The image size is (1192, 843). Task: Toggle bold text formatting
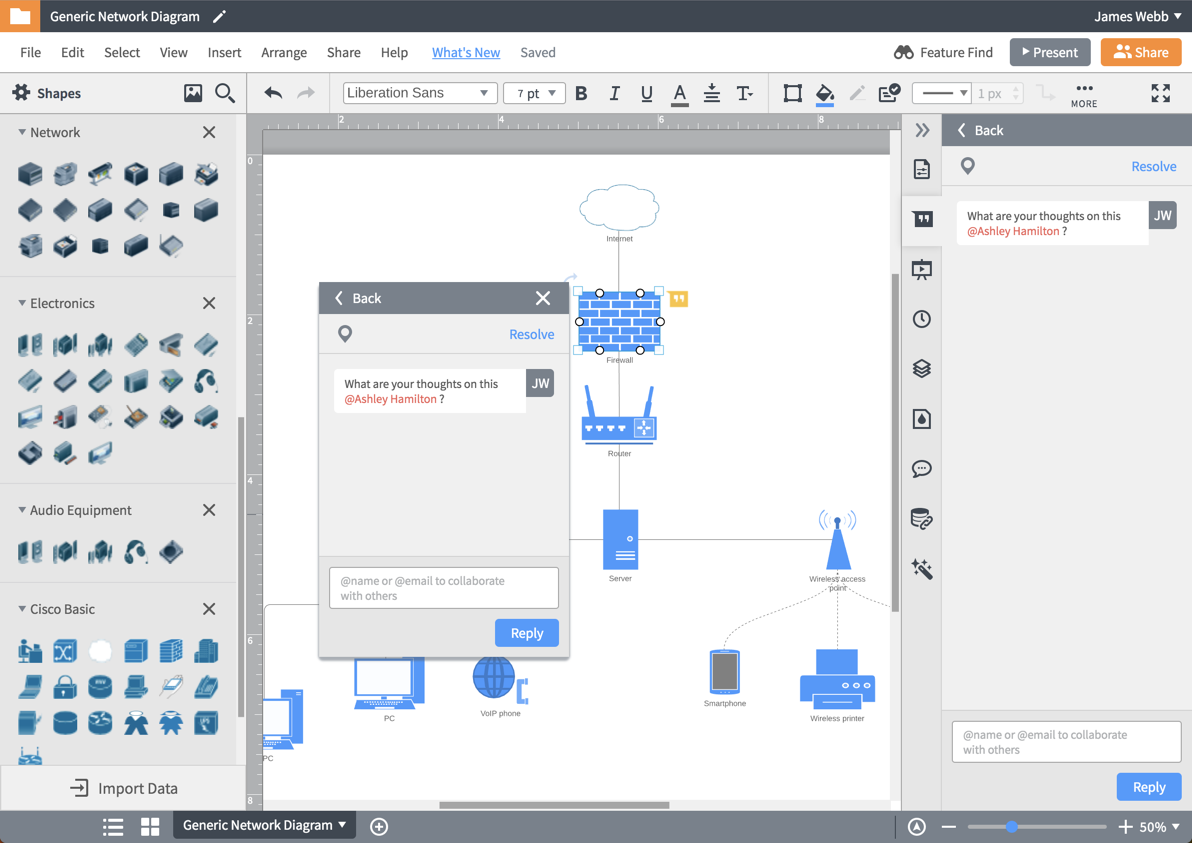pyautogui.click(x=581, y=92)
